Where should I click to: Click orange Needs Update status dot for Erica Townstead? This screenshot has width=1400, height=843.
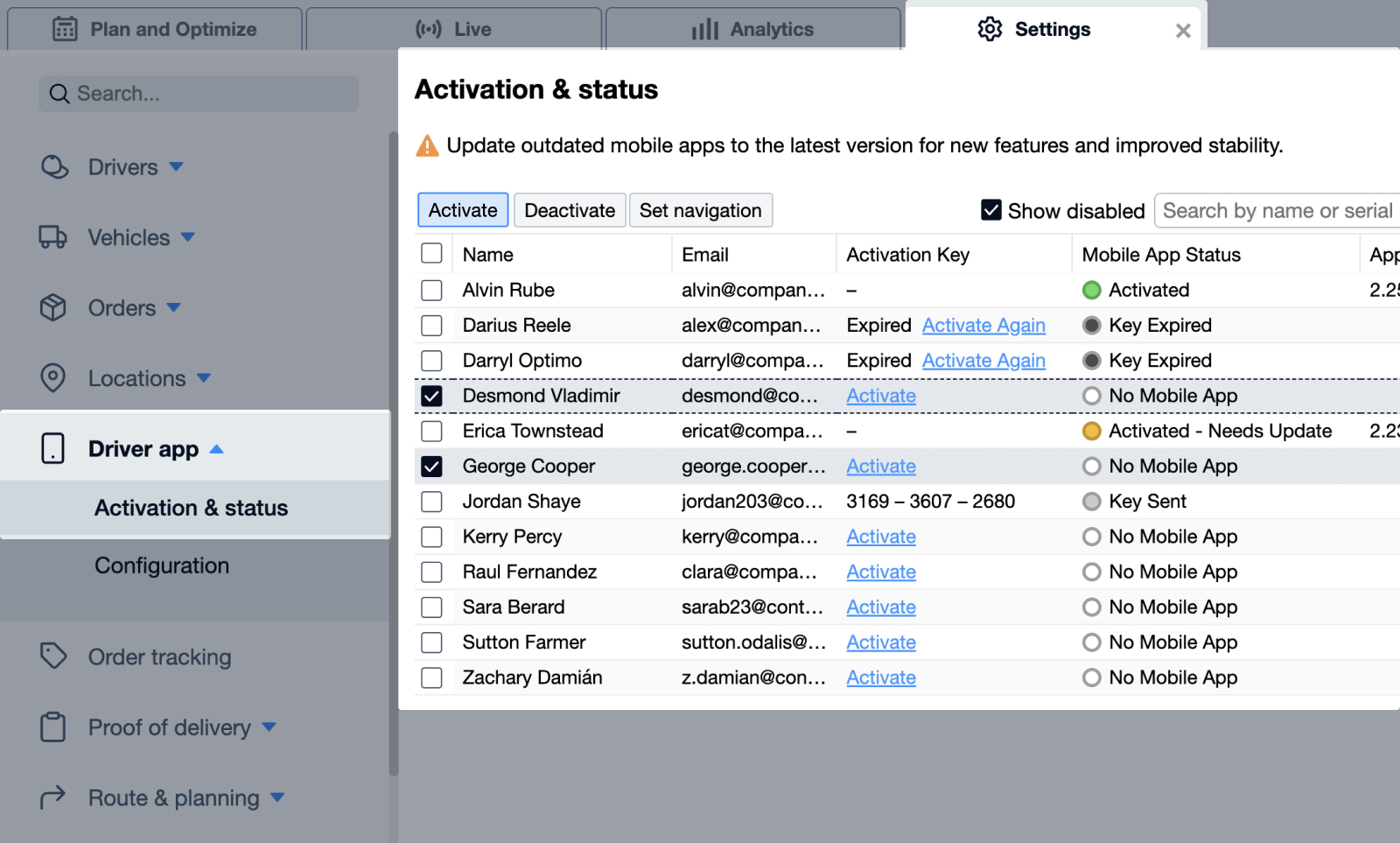1091,431
